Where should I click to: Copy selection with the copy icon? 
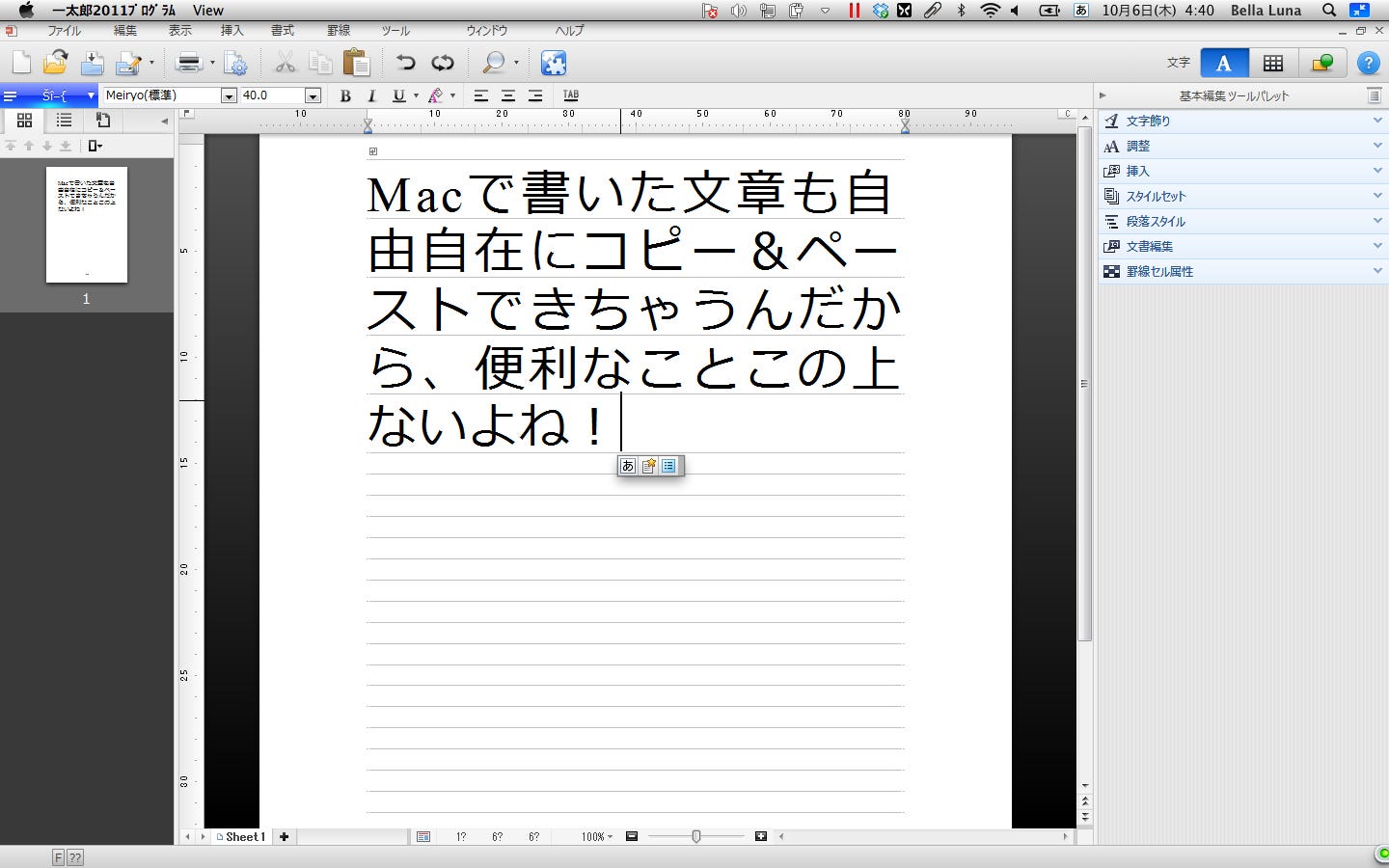320,63
